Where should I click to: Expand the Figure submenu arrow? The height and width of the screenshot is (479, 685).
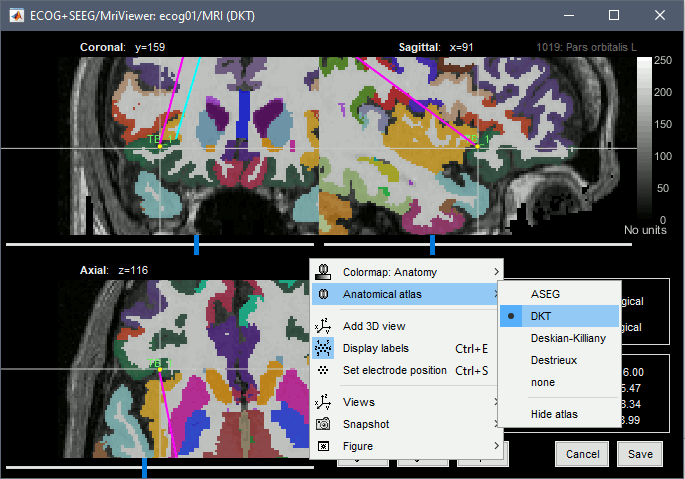tap(496, 446)
